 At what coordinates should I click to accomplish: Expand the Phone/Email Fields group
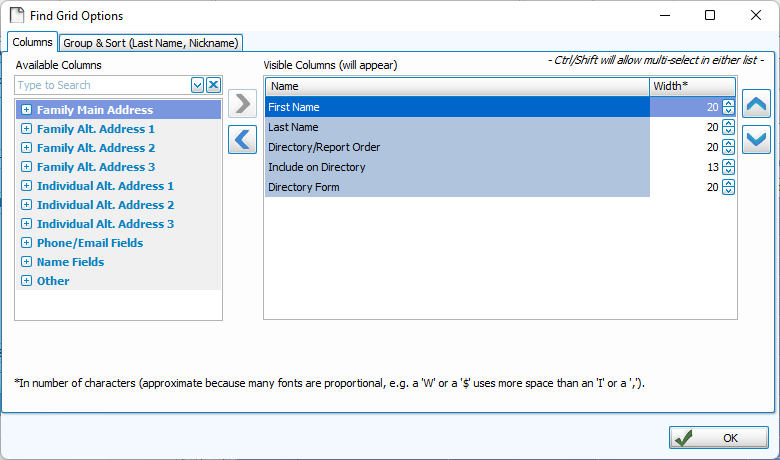26,243
